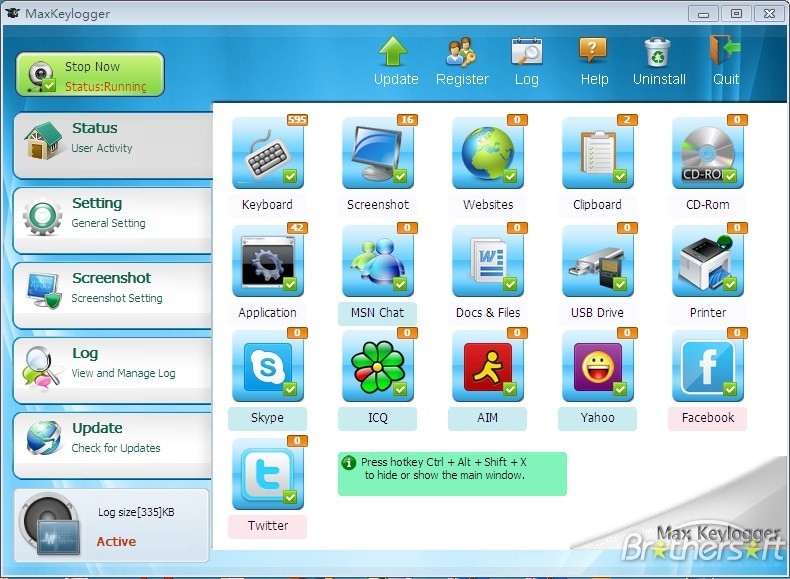The height and width of the screenshot is (579, 790).
Task: Click the MSN Chat label button
Action: pos(378,313)
